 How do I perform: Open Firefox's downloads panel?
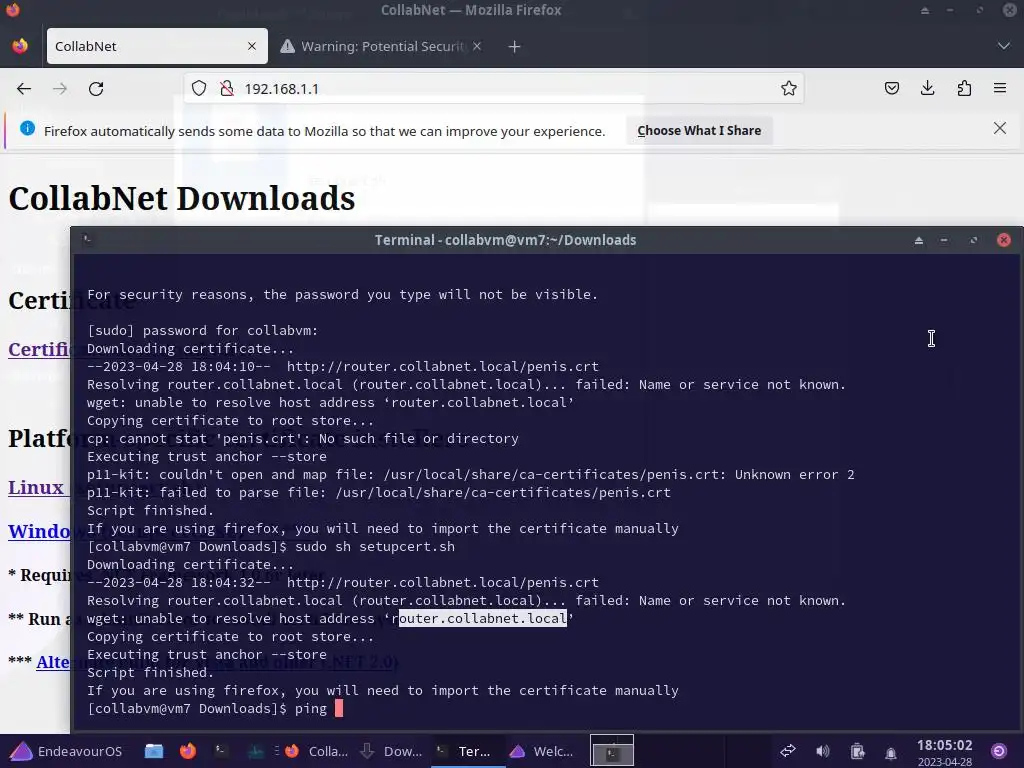[x=927, y=88]
